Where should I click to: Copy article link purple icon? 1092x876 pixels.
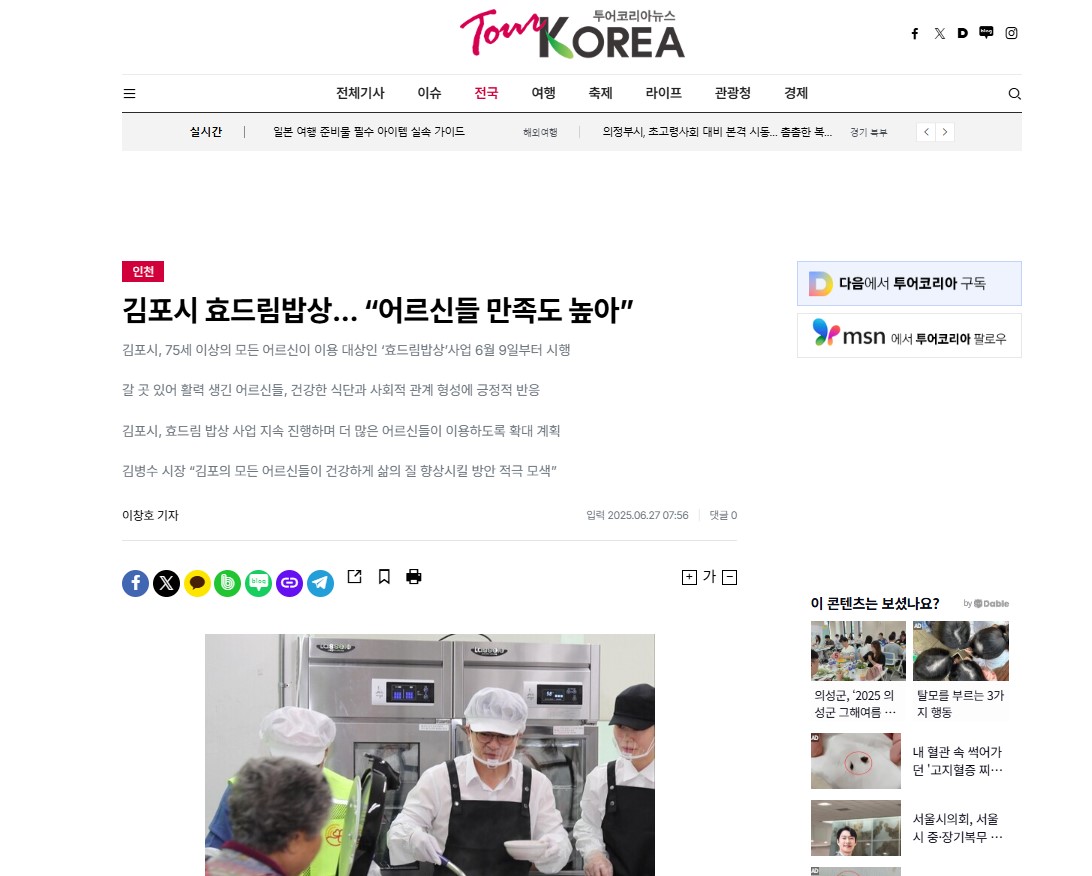pyautogui.click(x=290, y=583)
